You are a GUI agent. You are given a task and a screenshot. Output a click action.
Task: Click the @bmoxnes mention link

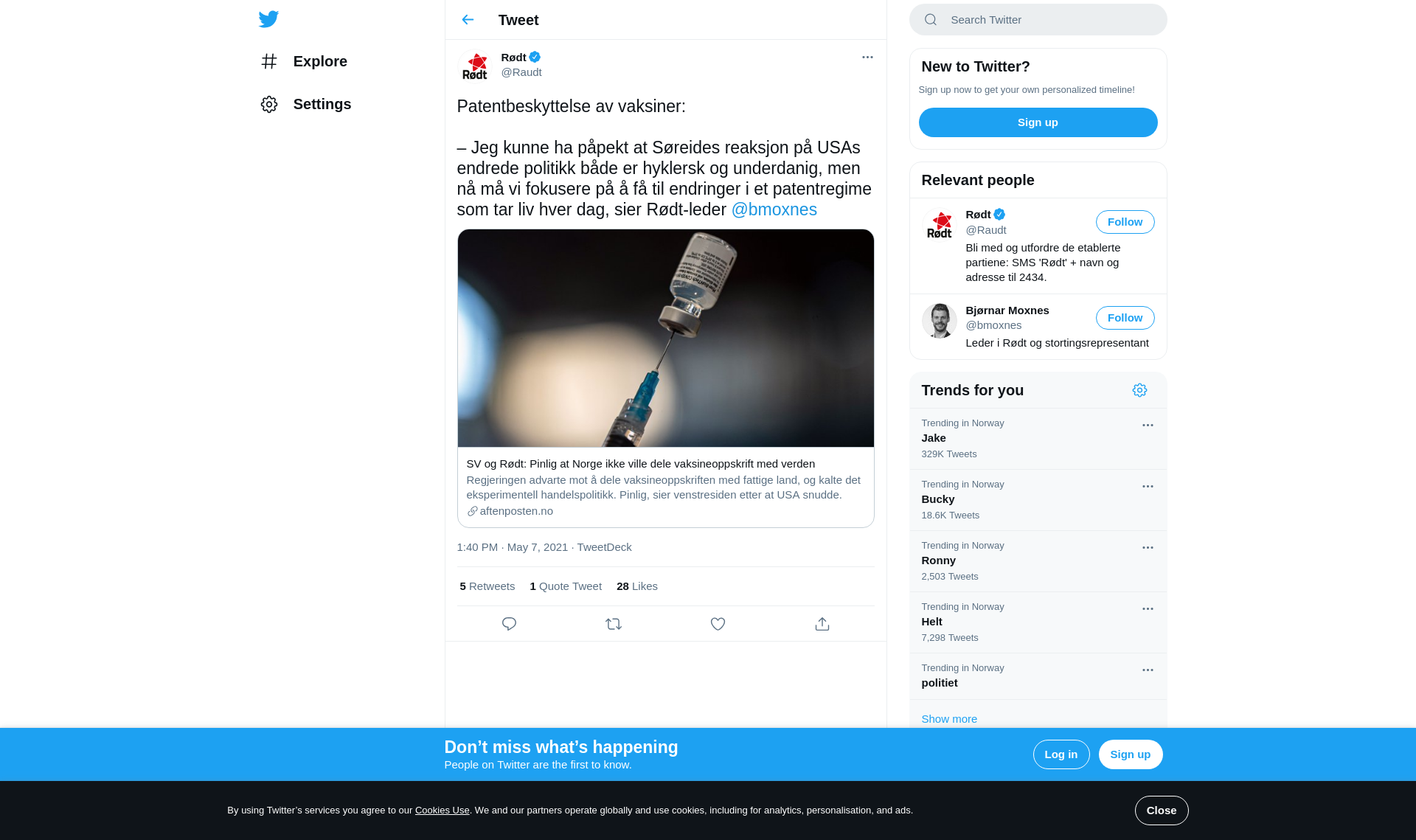tap(774, 209)
